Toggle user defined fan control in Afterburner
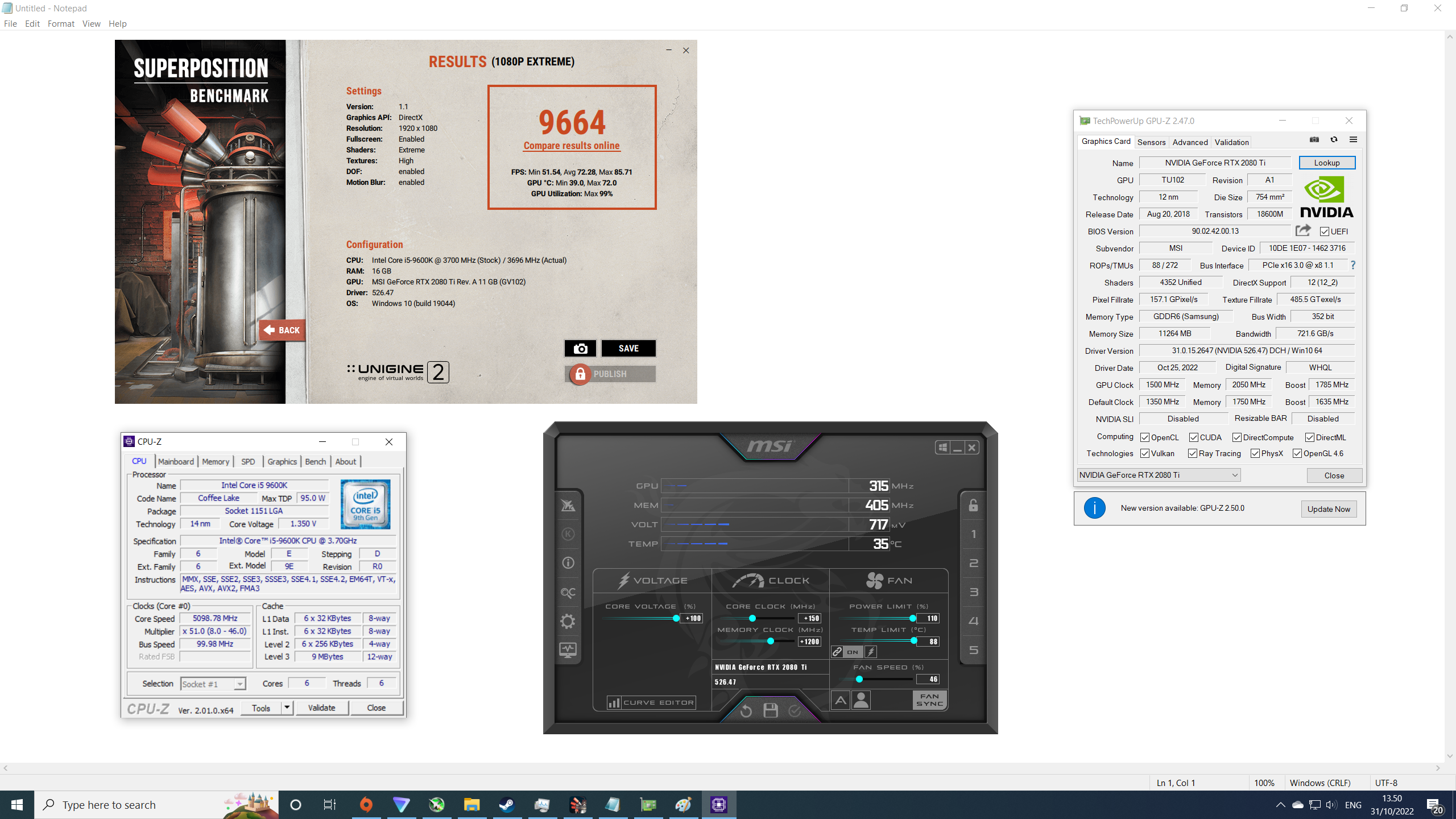This screenshot has width=1456, height=819. pyautogui.click(x=862, y=700)
